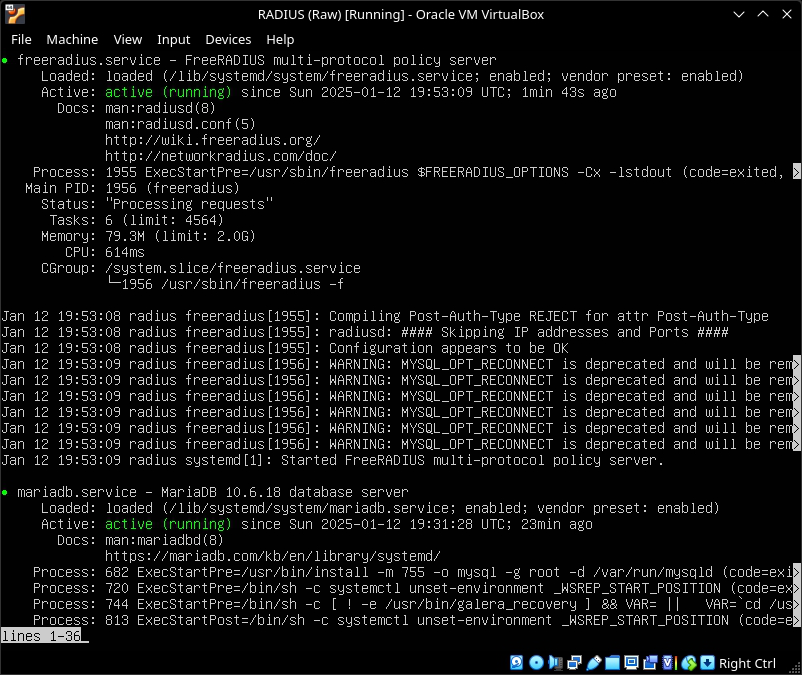
Task: Expand the View menu
Action: [x=127, y=39]
